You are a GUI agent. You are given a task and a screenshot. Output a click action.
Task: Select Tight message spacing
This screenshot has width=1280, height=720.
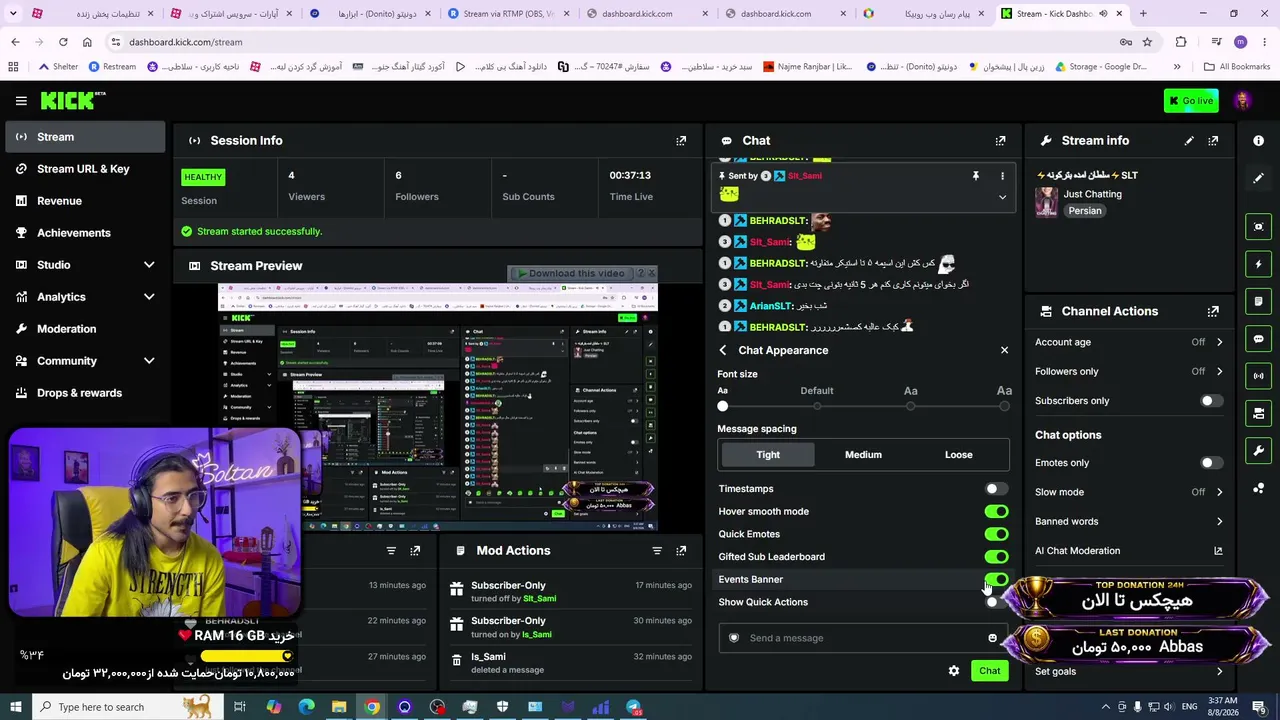768,455
